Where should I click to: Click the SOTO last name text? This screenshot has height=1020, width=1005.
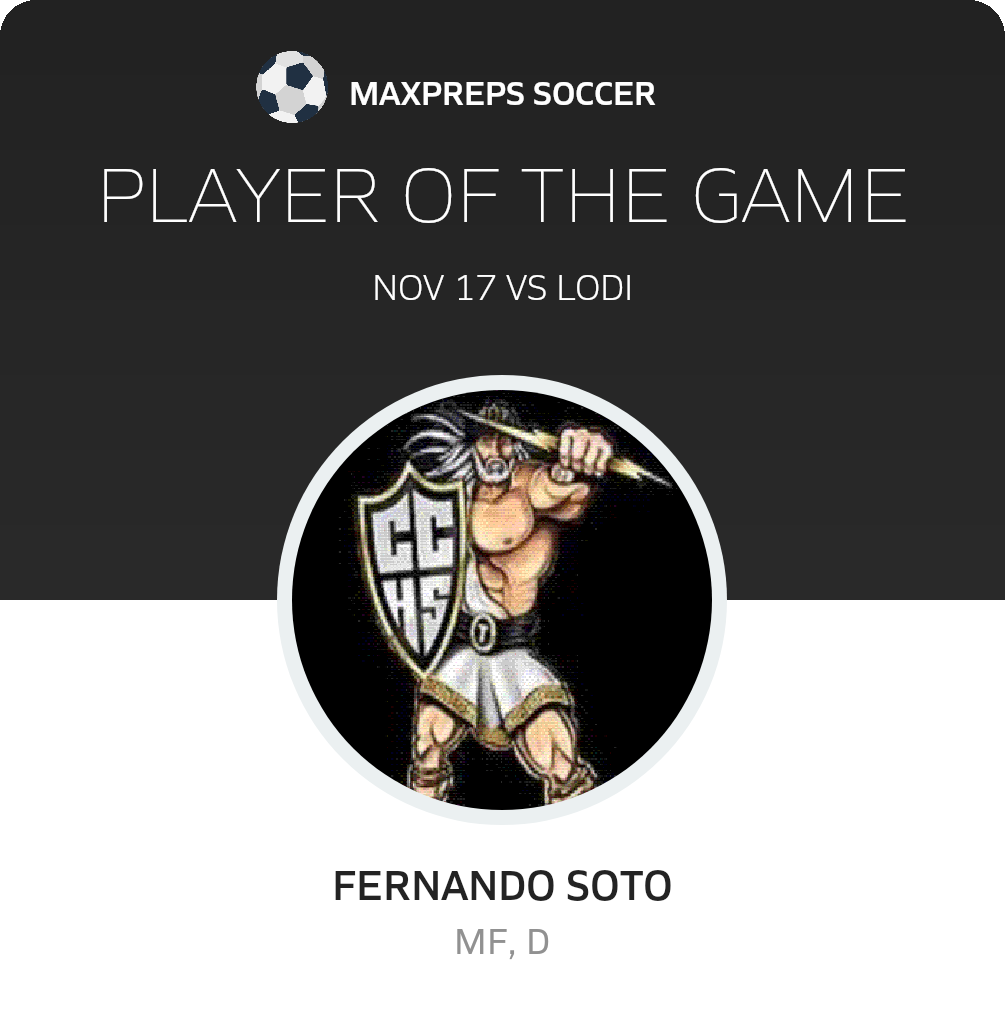[x=619, y=886]
